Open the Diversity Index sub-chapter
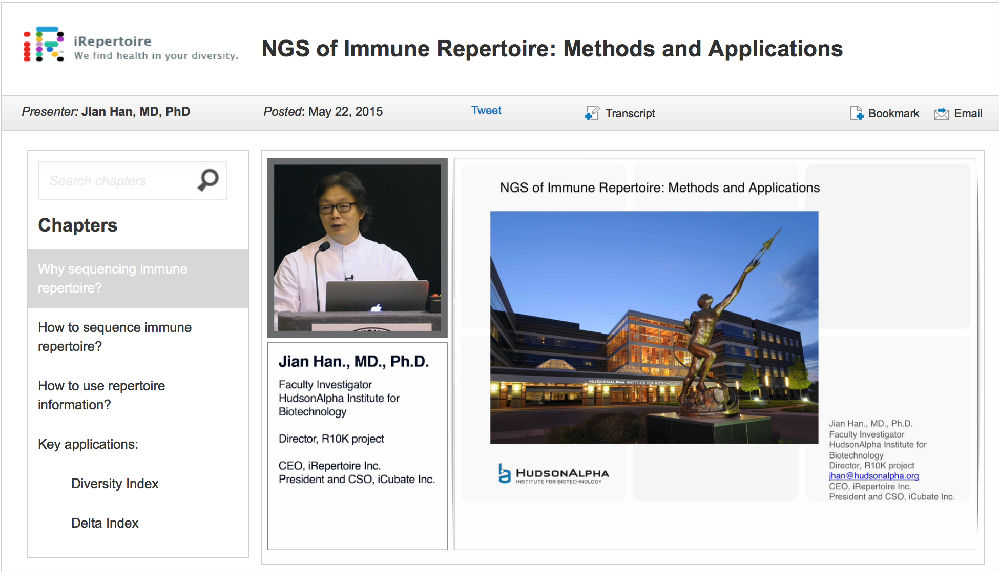Viewport: 999px width, 572px height. (115, 484)
